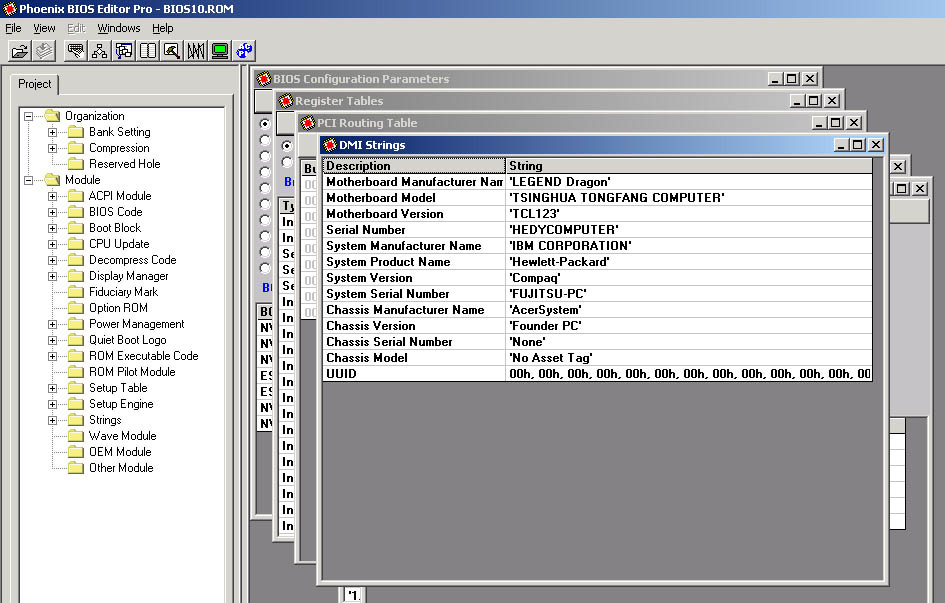Click the hammer build toolbar icon
The width and height of the screenshot is (945, 603).
[x=172, y=50]
